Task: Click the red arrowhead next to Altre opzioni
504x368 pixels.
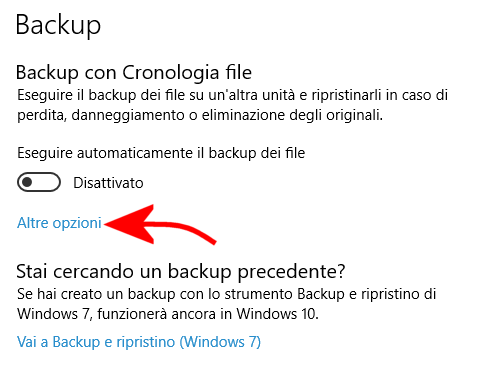Action: 129,224
